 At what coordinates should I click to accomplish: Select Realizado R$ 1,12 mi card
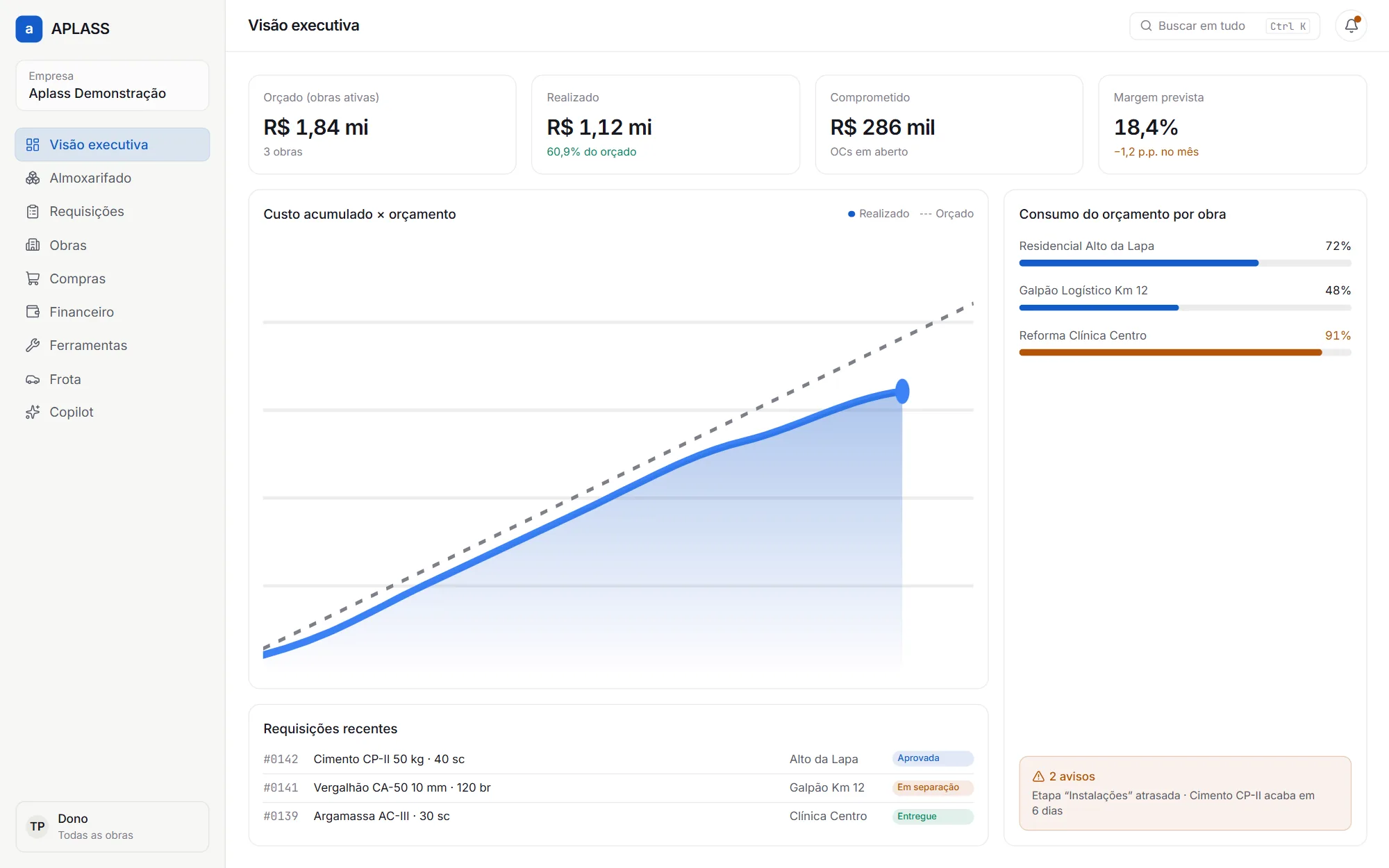(665, 124)
